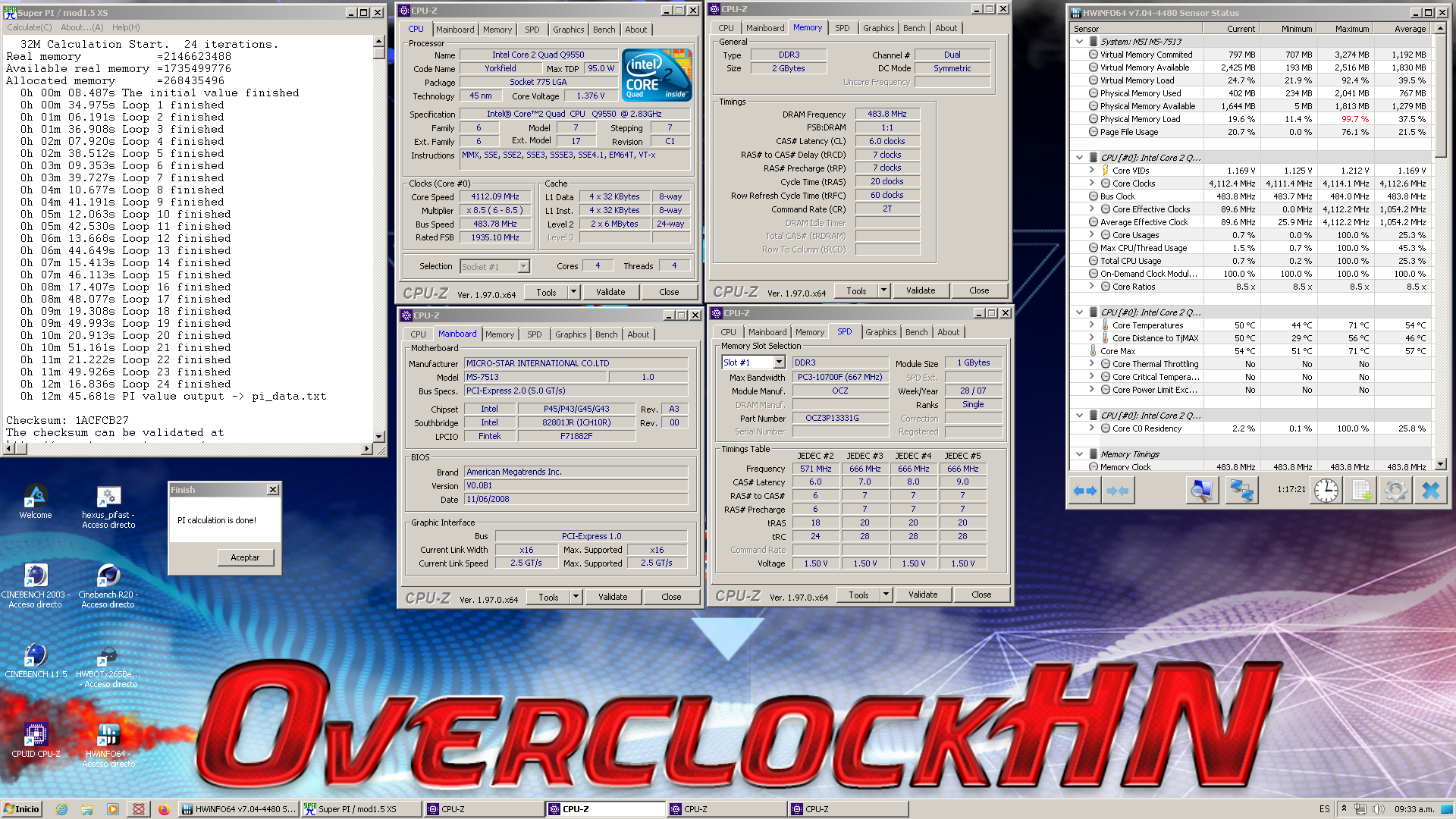Click Close button in CPU-Z SPD window

coord(981,595)
